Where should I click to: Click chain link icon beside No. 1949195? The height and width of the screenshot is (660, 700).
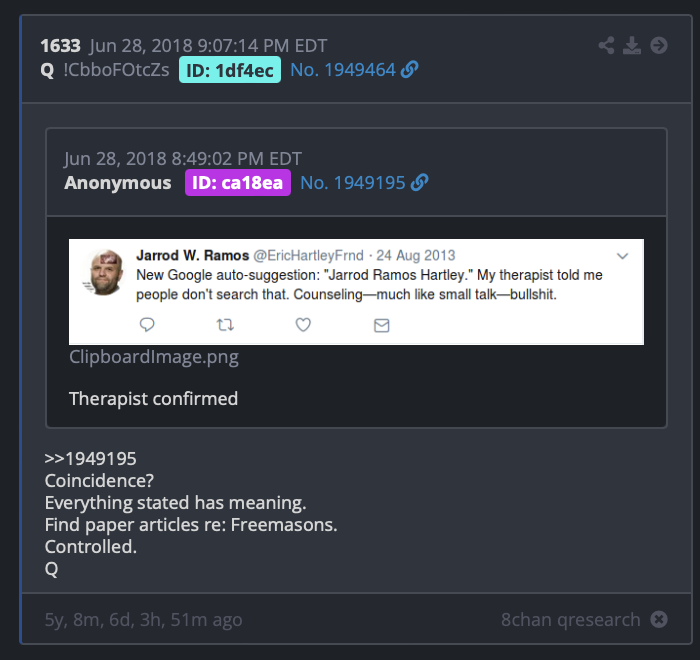click(419, 183)
